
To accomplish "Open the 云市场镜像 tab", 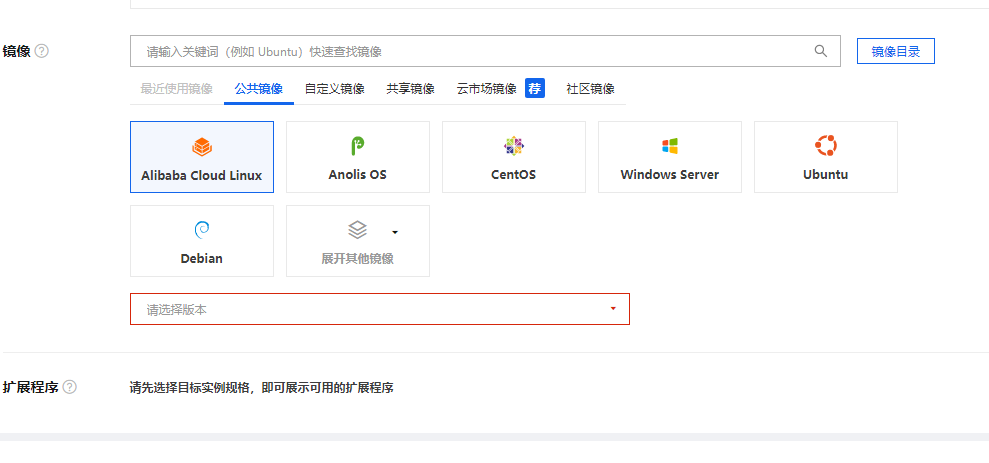I will [486, 89].
